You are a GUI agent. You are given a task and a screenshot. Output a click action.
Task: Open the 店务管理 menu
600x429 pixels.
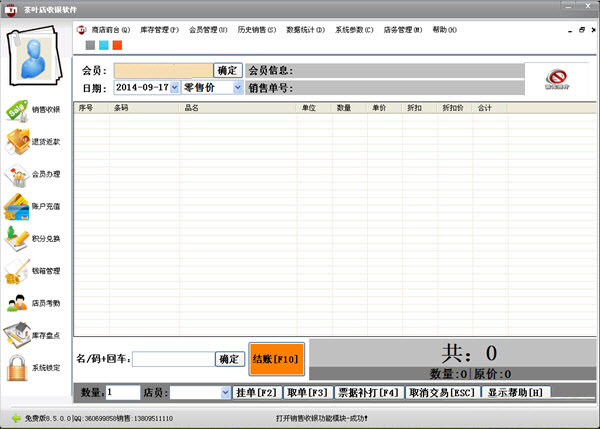[403, 30]
